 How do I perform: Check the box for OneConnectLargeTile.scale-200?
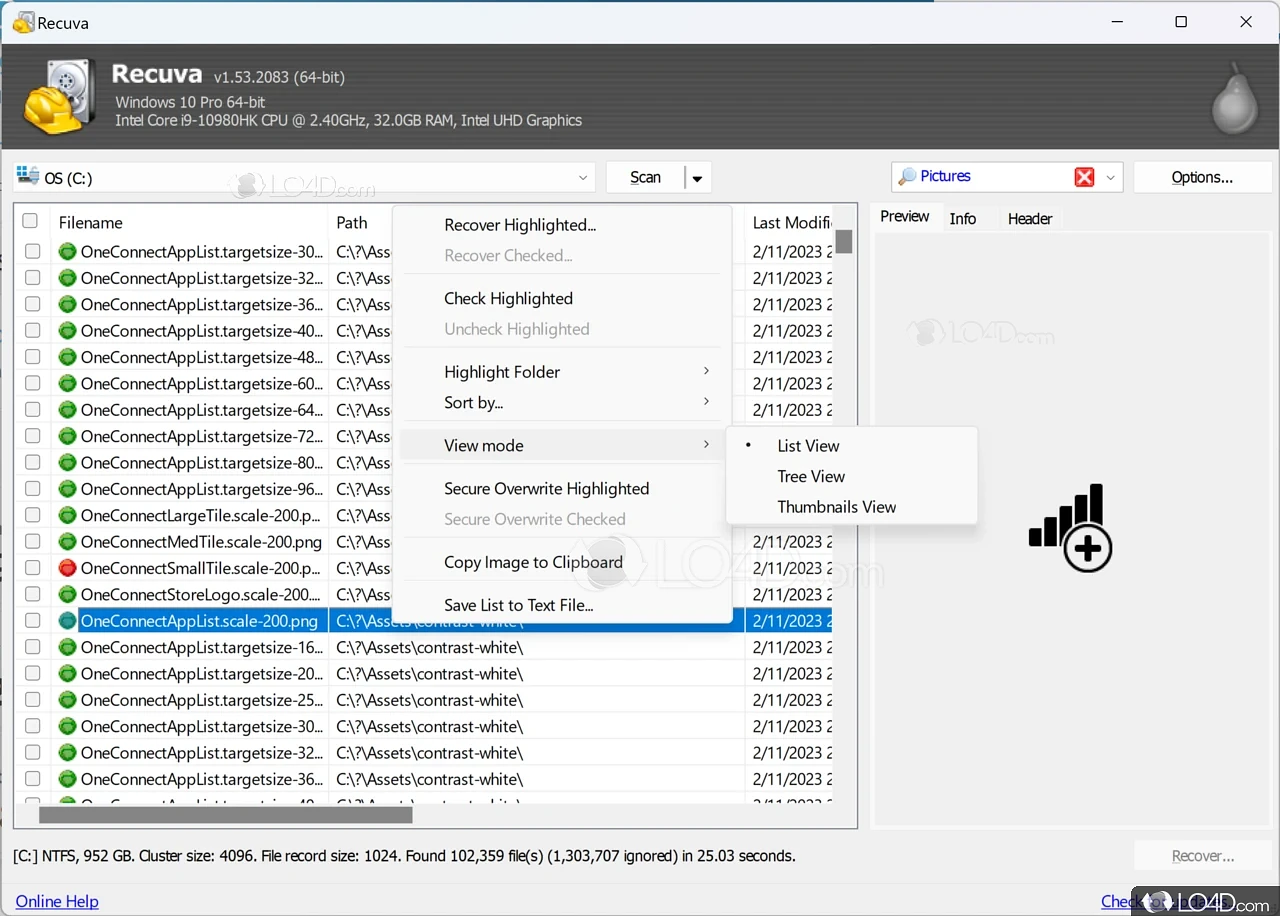click(33, 516)
